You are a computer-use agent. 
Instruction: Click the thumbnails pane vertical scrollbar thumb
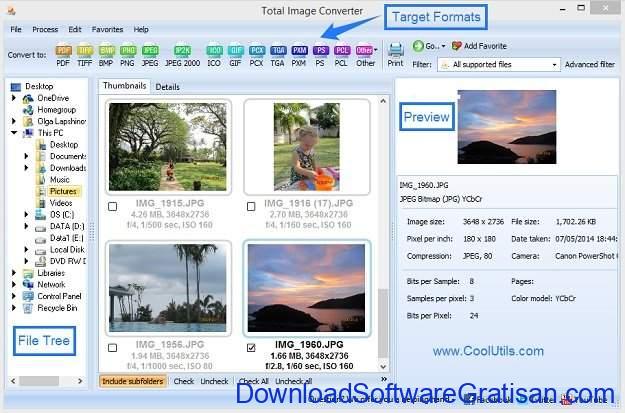coord(383,323)
